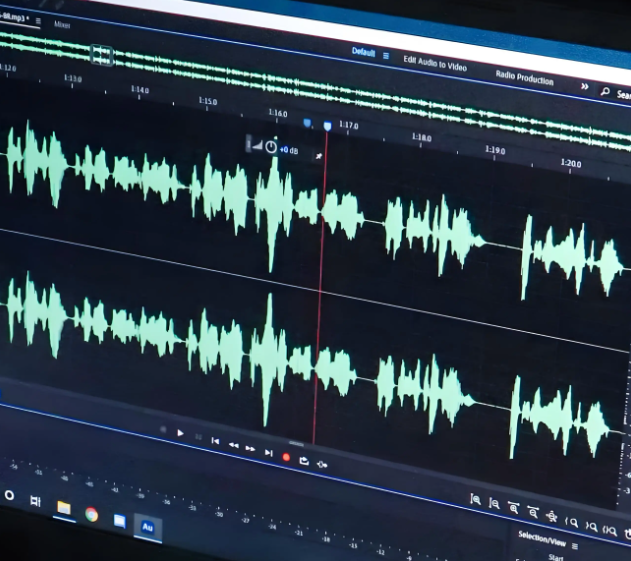Viewport: 631px width, 561px height.
Task: Expand workspace overflow chevron menu
Action: [x=585, y=87]
